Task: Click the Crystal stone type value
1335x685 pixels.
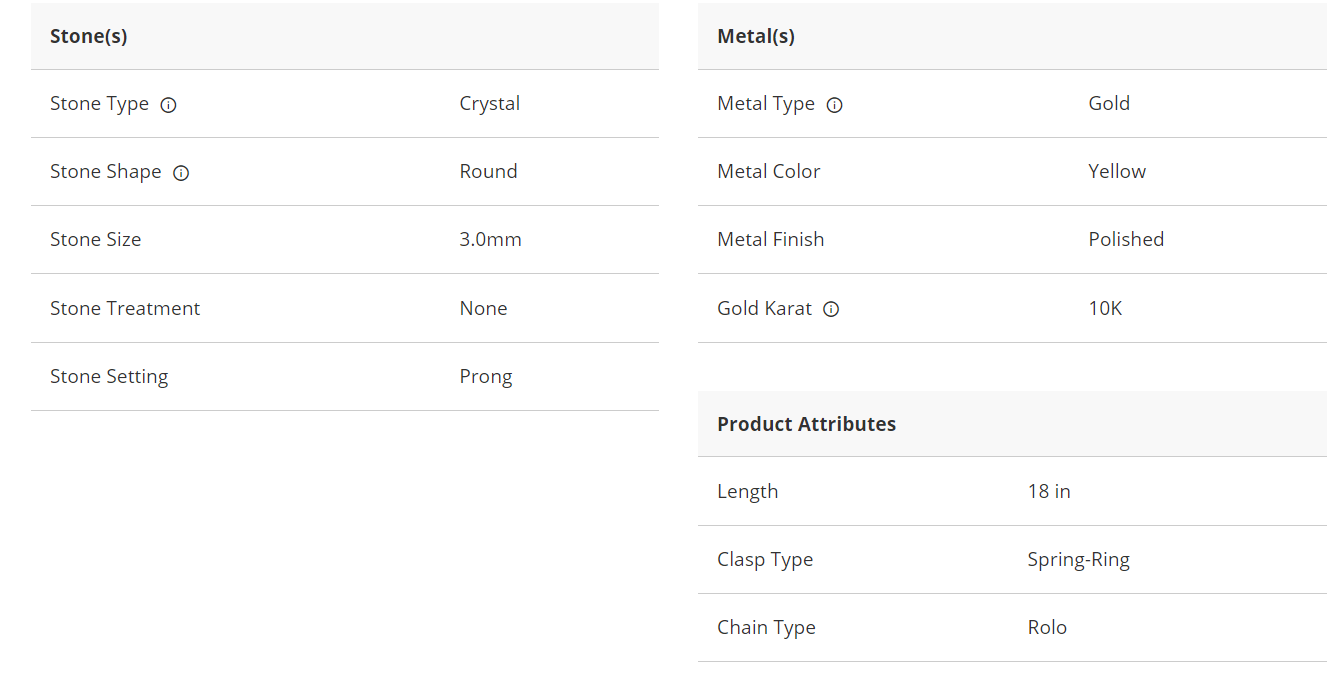Action: click(489, 104)
